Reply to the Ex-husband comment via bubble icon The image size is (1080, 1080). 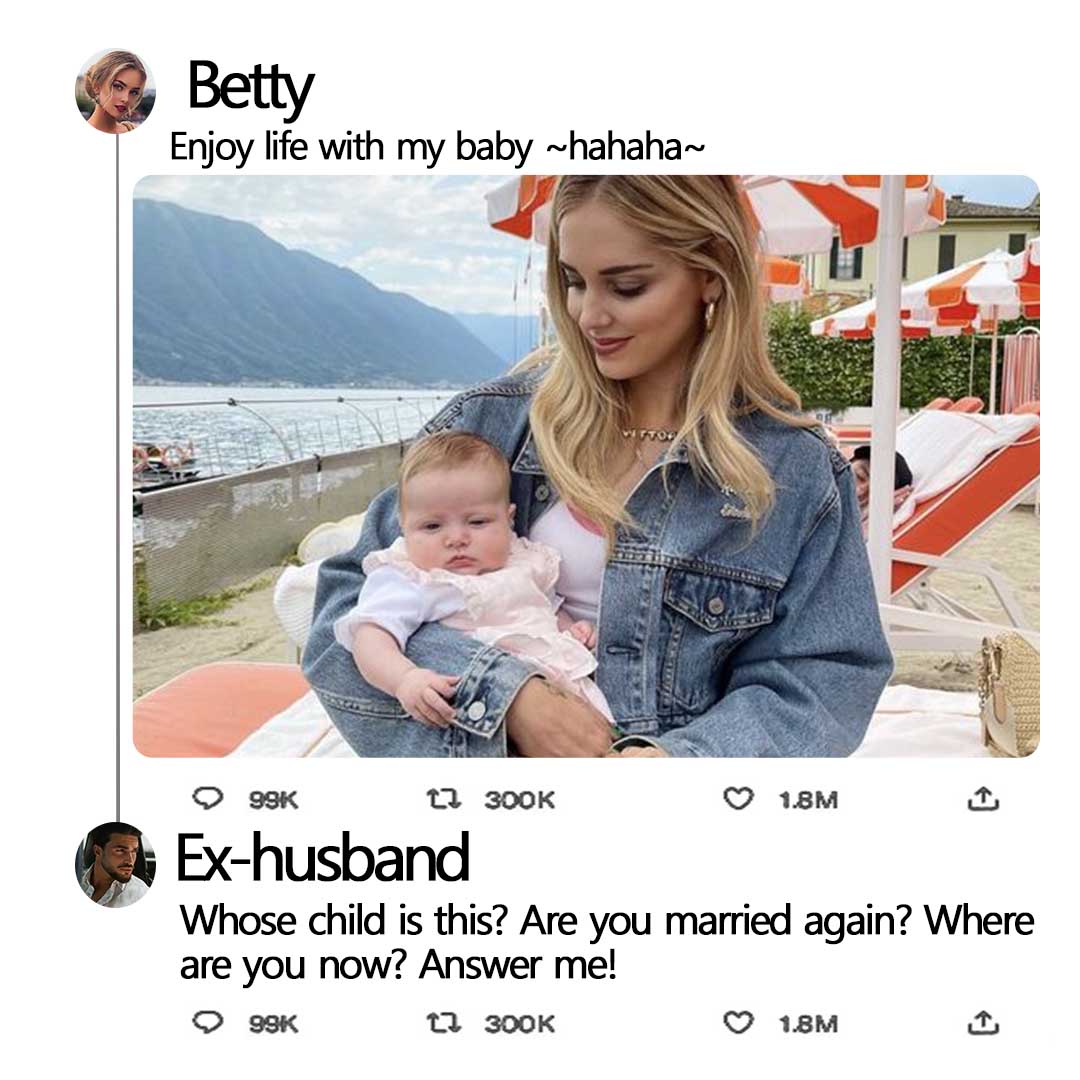coord(207,1022)
